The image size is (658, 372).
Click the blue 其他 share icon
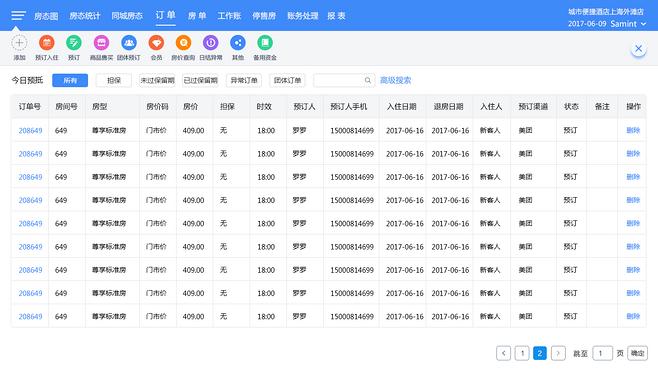[238, 43]
